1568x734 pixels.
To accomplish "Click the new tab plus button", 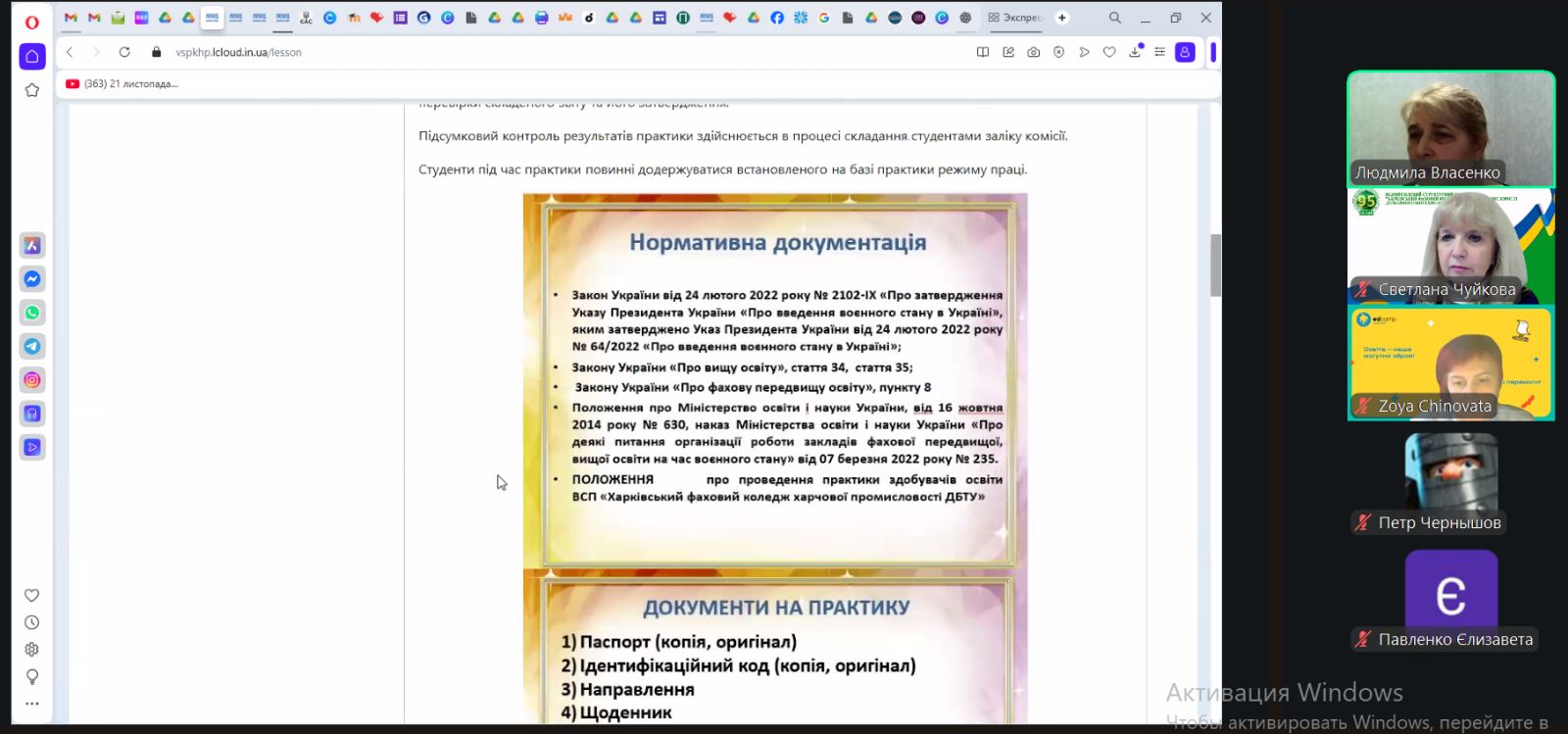I will (x=1062, y=18).
